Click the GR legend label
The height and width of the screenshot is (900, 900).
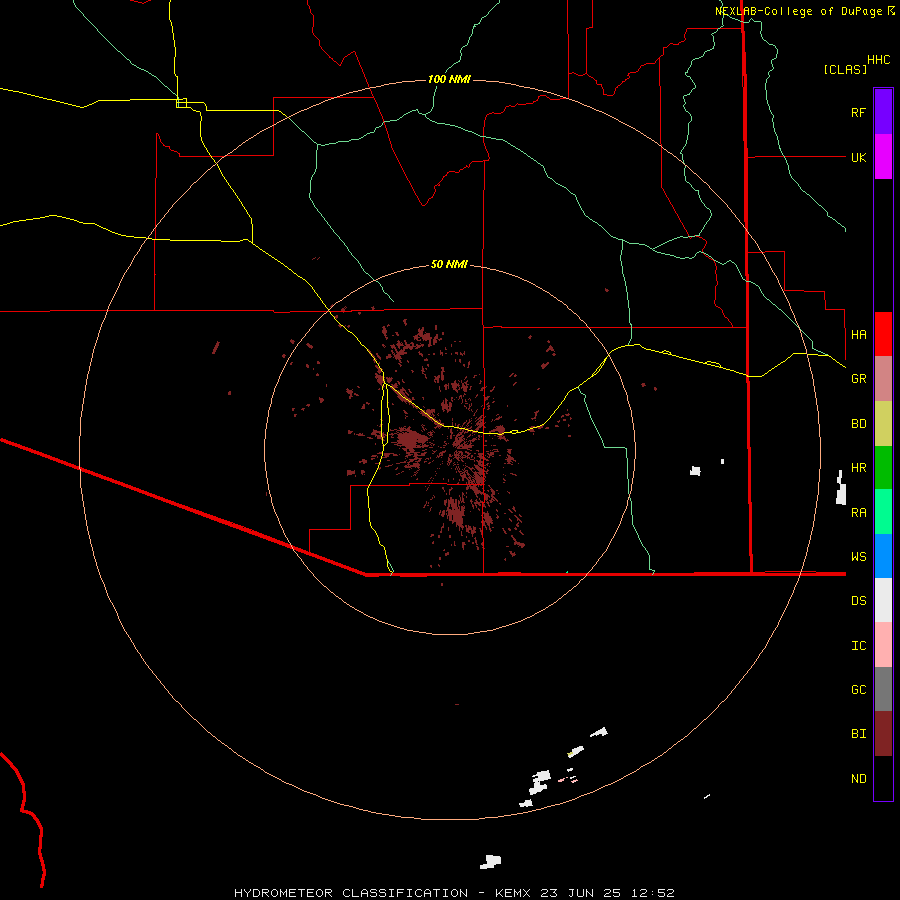point(858,379)
